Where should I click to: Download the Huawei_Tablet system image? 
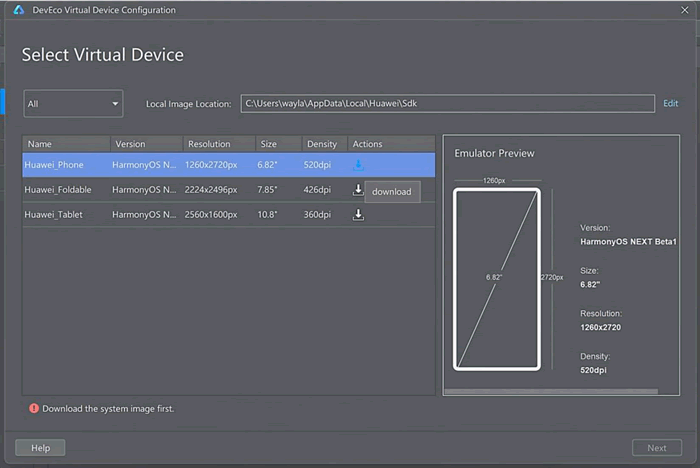(358, 215)
